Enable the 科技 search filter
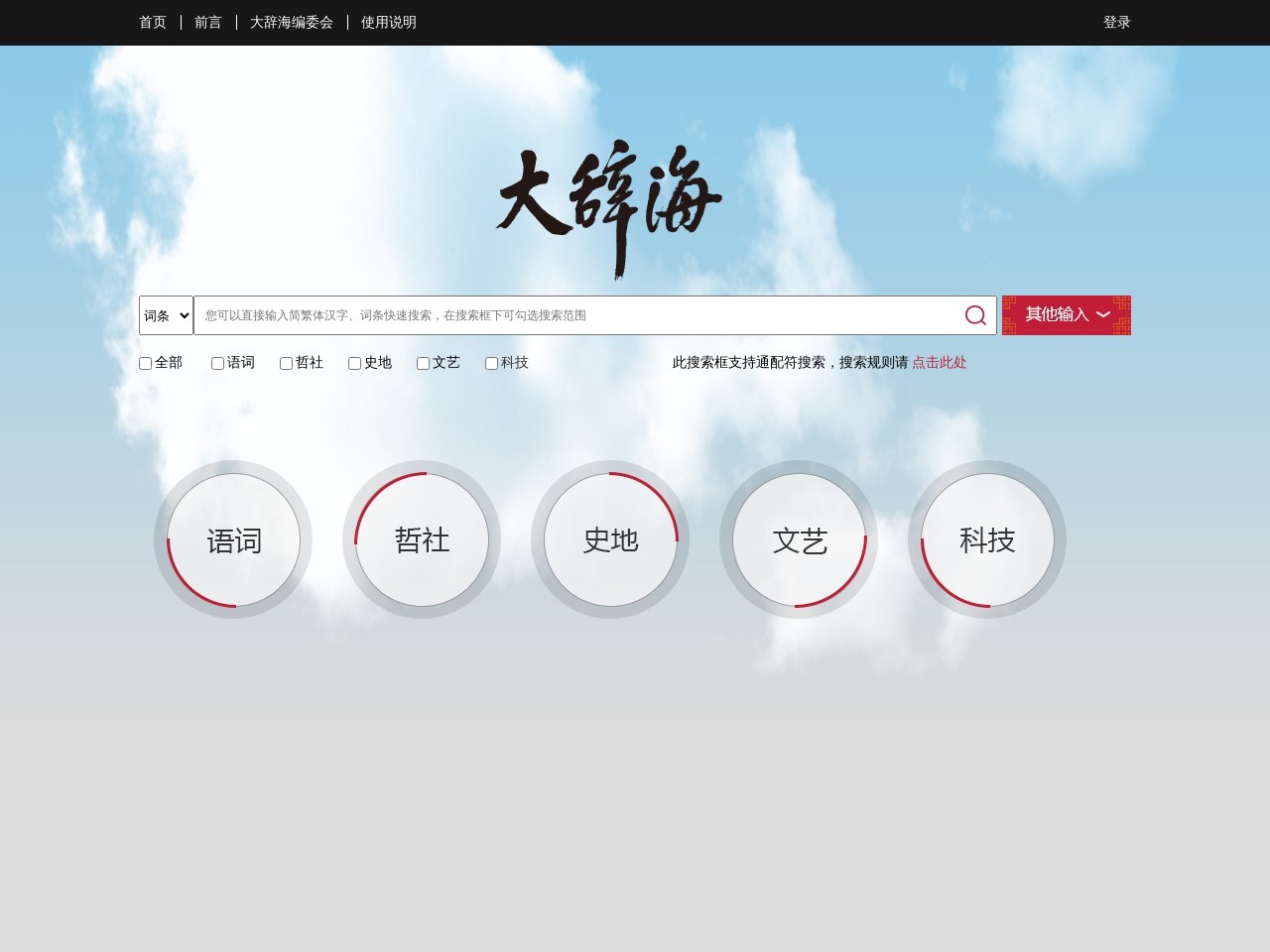This screenshot has height=952, width=1270. [490, 363]
